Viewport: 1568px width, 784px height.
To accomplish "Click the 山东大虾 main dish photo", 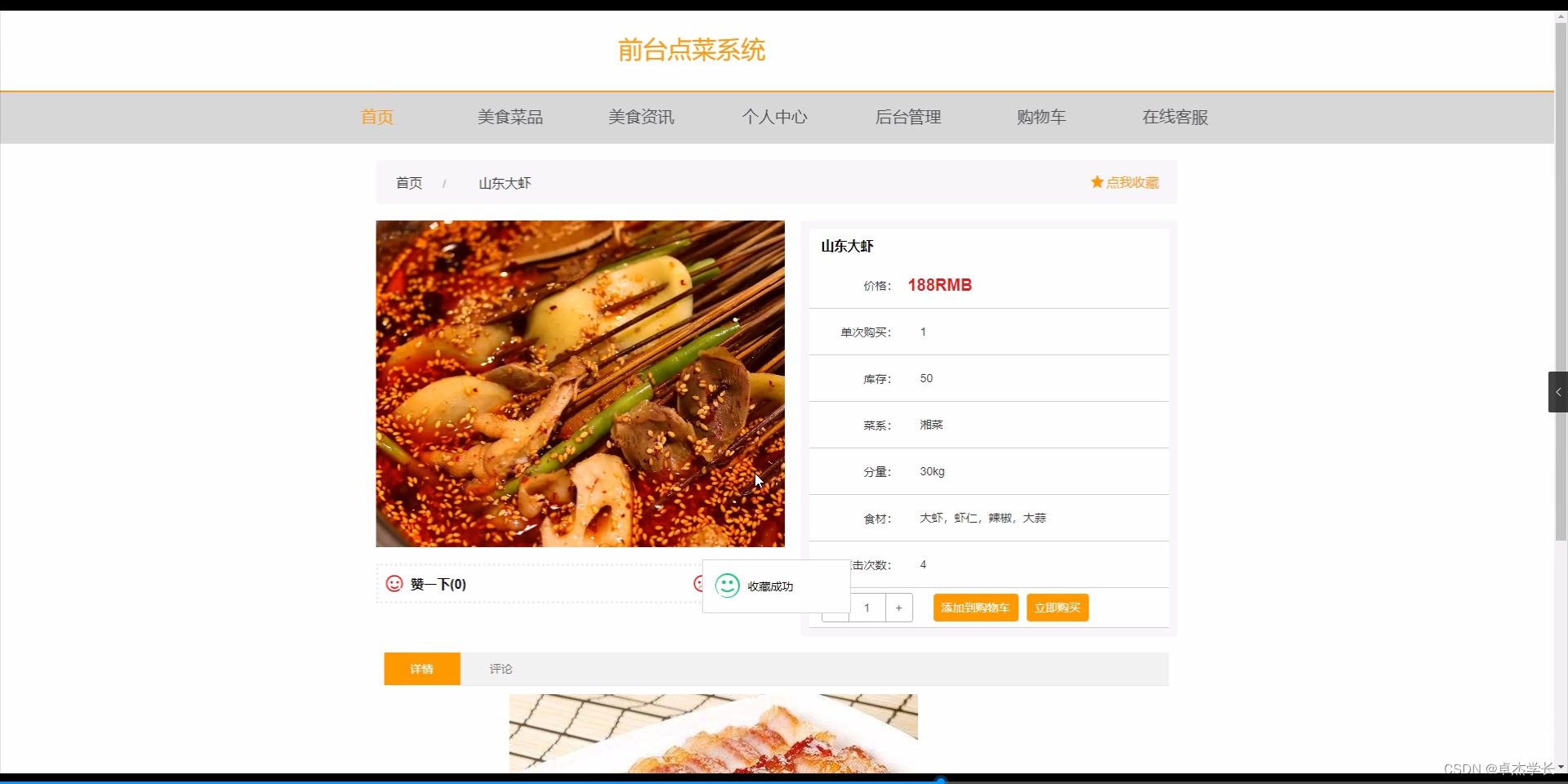I will (x=580, y=384).
